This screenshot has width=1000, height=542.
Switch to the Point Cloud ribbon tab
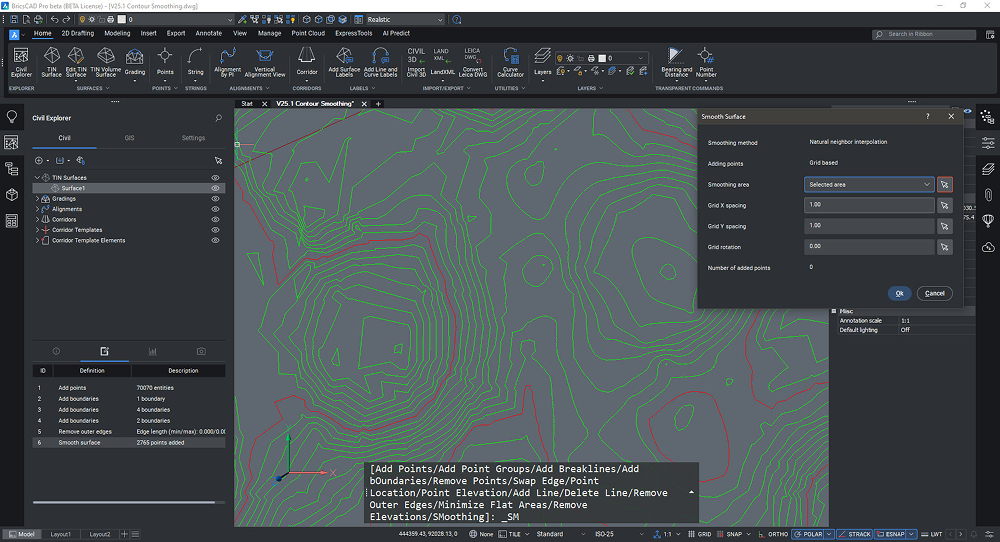pyautogui.click(x=307, y=33)
